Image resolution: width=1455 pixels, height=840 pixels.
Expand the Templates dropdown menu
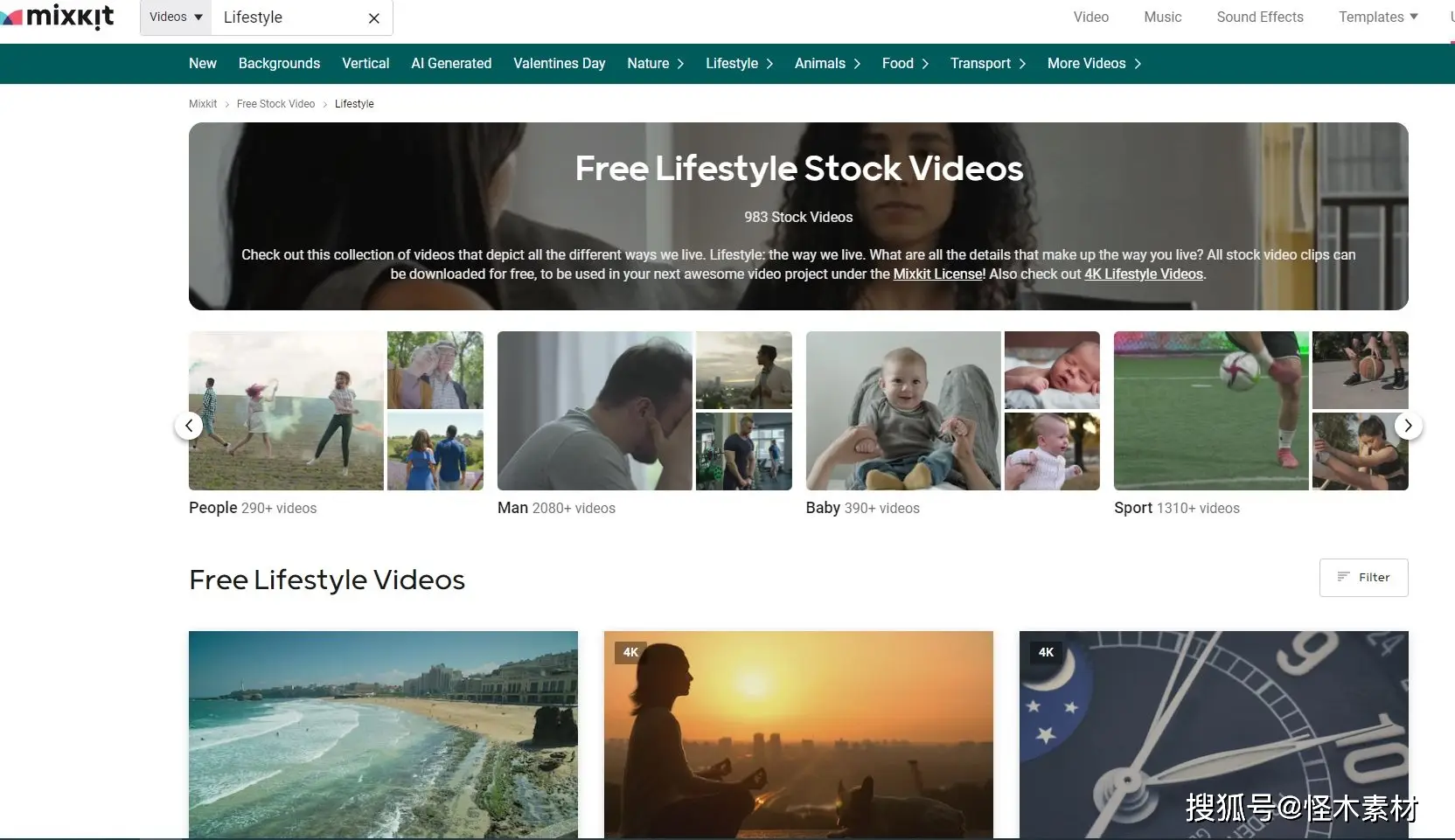click(1378, 17)
